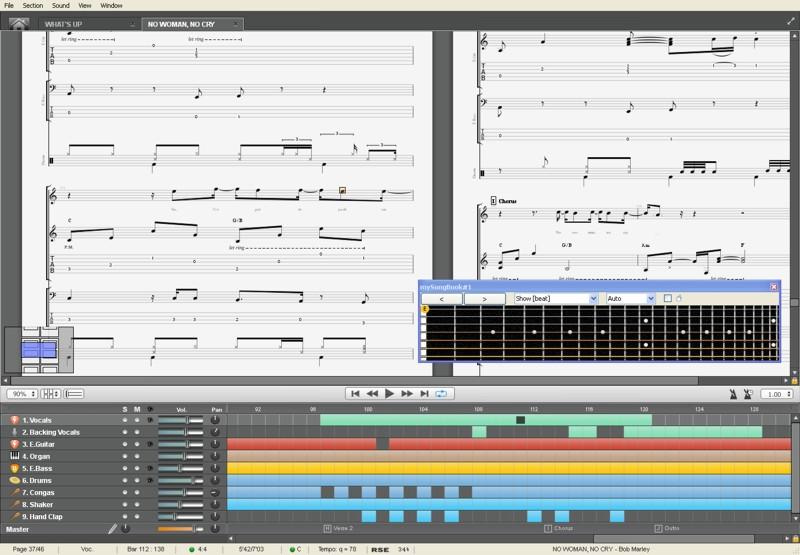Click the Master track pencil icon
Image resolution: width=800 pixels, height=555 pixels.
(113, 529)
